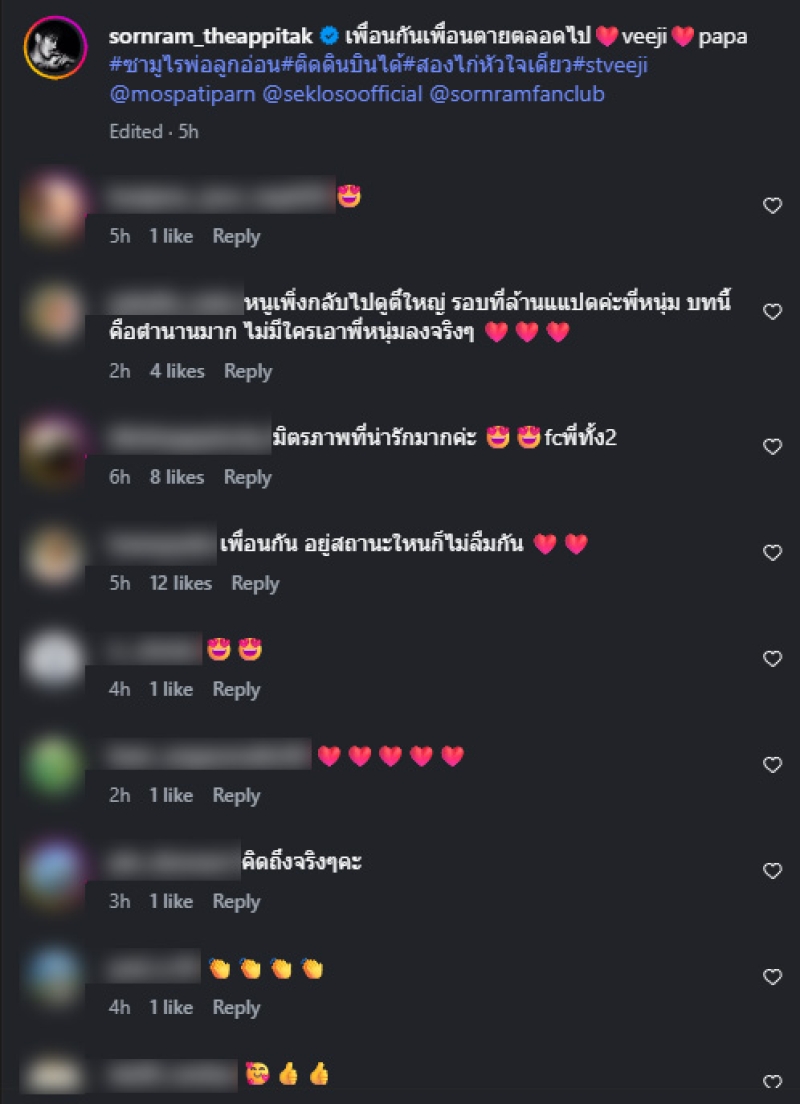Open the @seklosoofficial mention
Image resolution: width=800 pixels, height=1104 pixels.
(x=342, y=94)
